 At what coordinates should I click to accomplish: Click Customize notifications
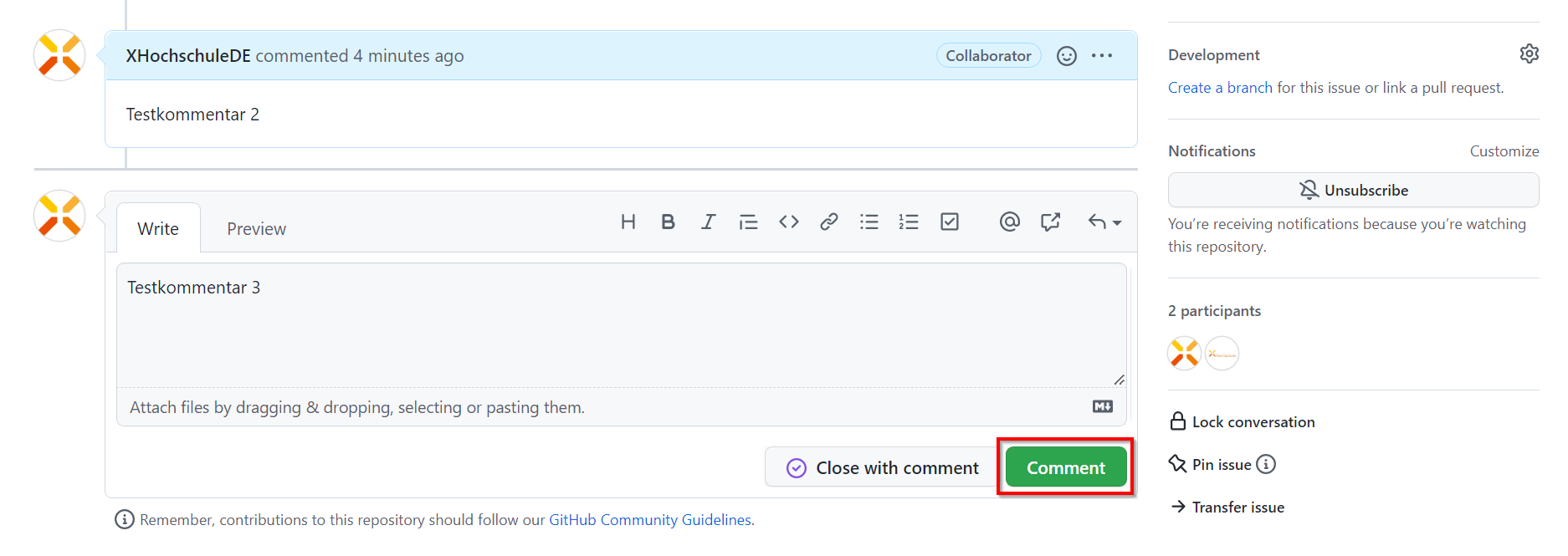tap(1504, 151)
